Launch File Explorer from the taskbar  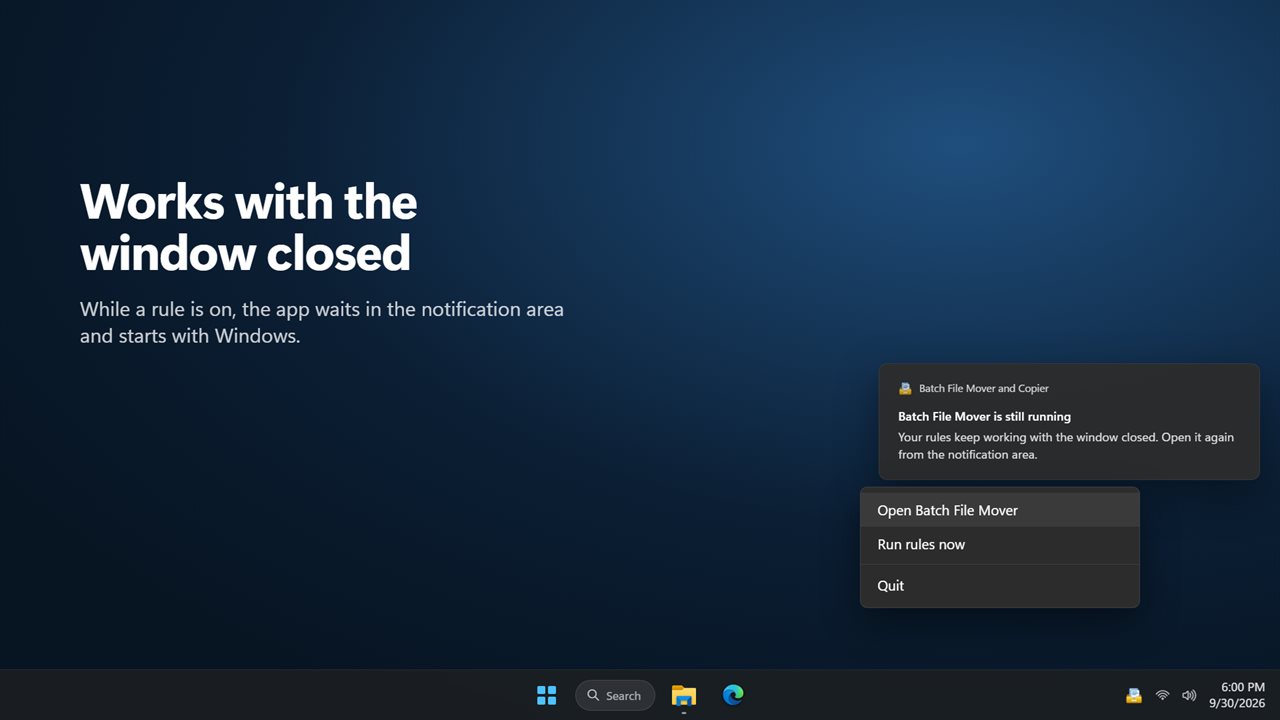(x=684, y=695)
